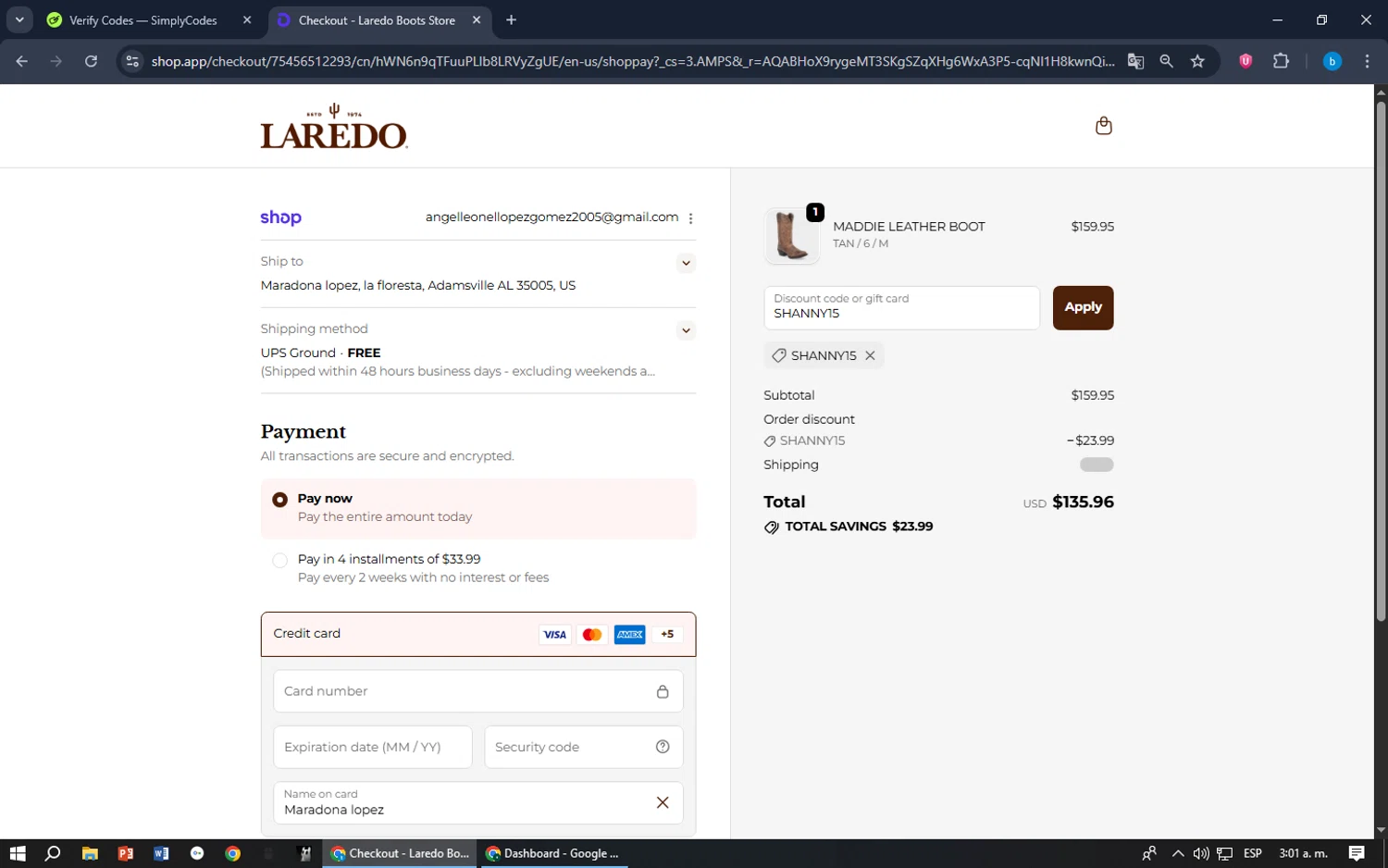Click the TOTAL SAVINGS $23.99 text
Image resolution: width=1388 pixels, height=868 pixels.
858,527
